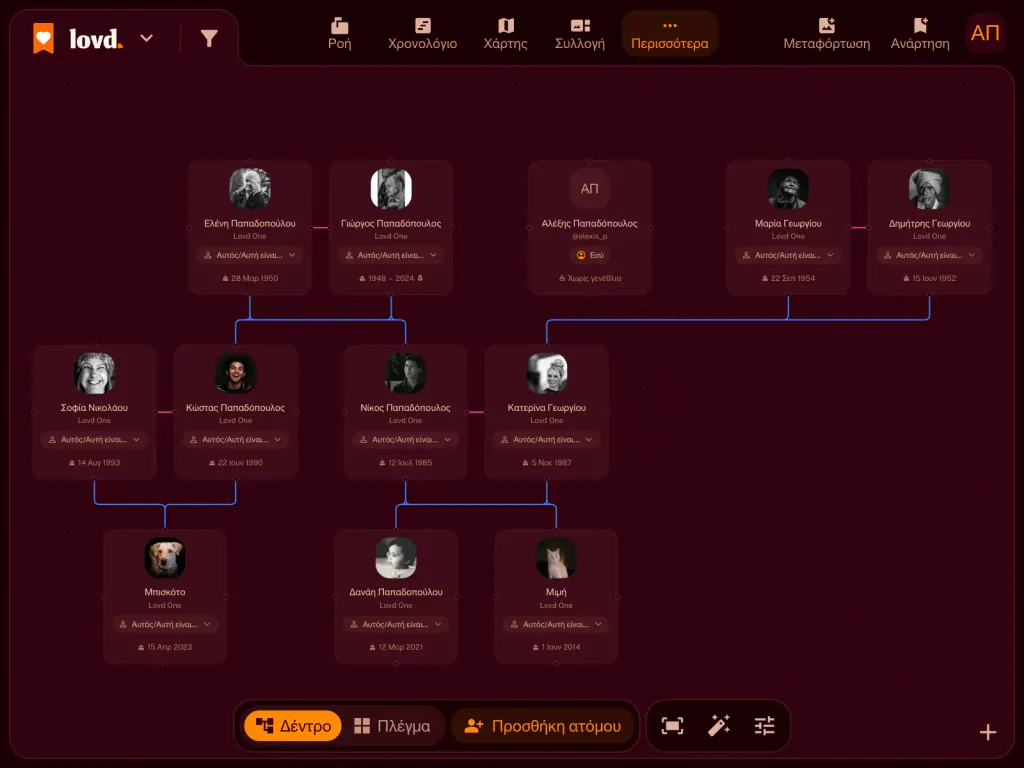Viewport: 1024px width, 768px height.
Task: Go to the Ροή tab
Action: pos(340,34)
